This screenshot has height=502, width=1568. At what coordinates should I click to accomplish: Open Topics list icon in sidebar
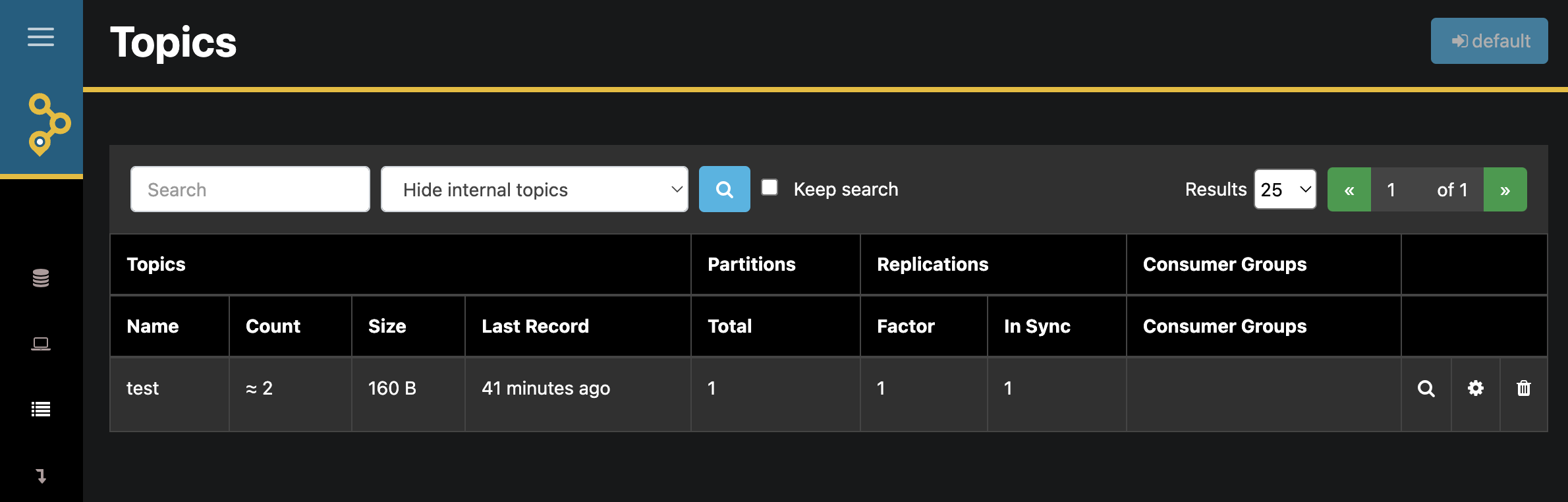(41, 410)
